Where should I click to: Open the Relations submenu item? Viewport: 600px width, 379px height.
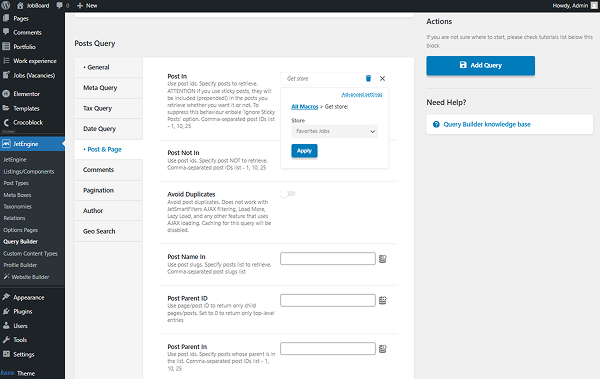click(x=14, y=218)
